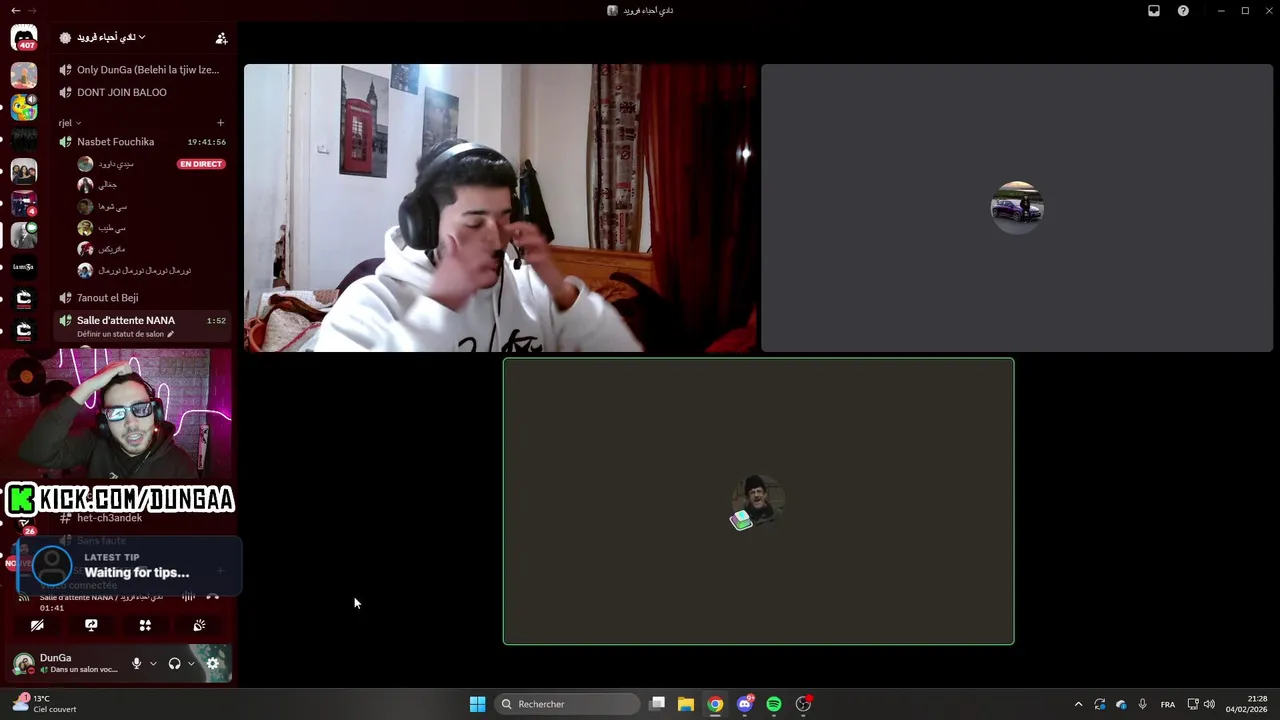Expand microphone input options arrow
The height and width of the screenshot is (720, 1280).
coord(153,663)
